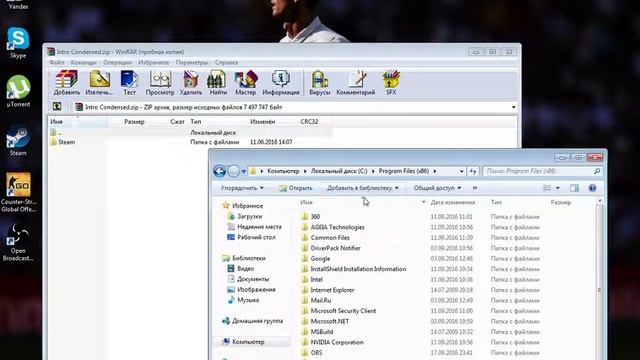Open Просмотр (View) in WinRAR toolbar
The height and width of the screenshot is (360, 640).
(x=160, y=83)
